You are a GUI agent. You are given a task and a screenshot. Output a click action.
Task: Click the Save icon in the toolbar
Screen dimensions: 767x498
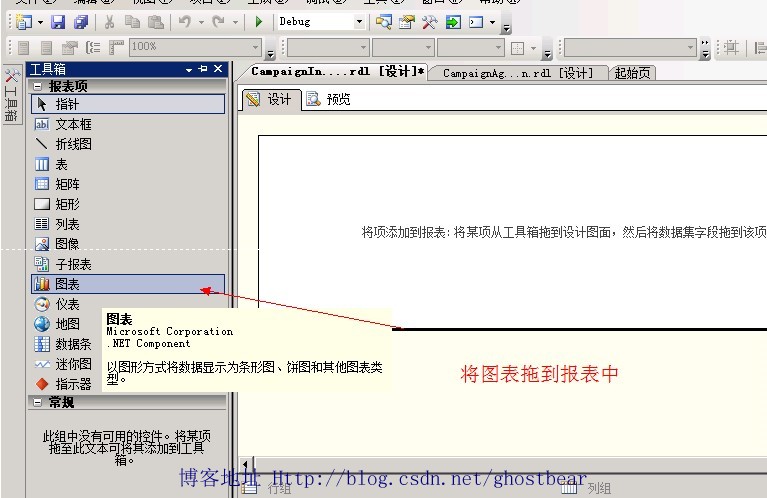[x=58, y=22]
